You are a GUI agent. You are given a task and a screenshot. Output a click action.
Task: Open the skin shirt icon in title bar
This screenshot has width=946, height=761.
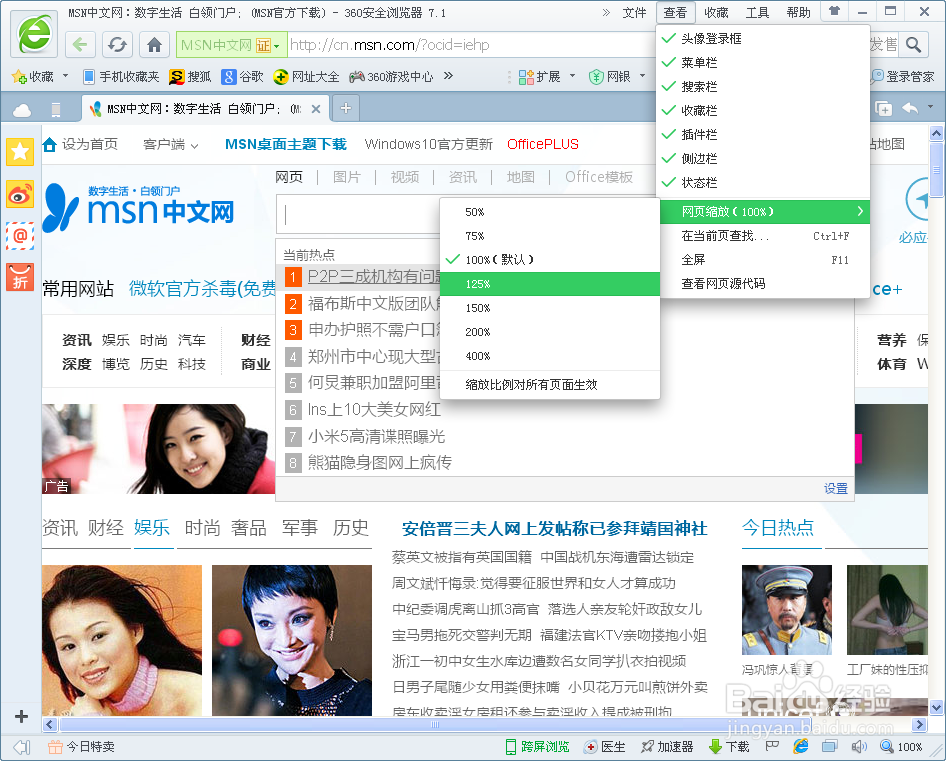tap(834, 11)
